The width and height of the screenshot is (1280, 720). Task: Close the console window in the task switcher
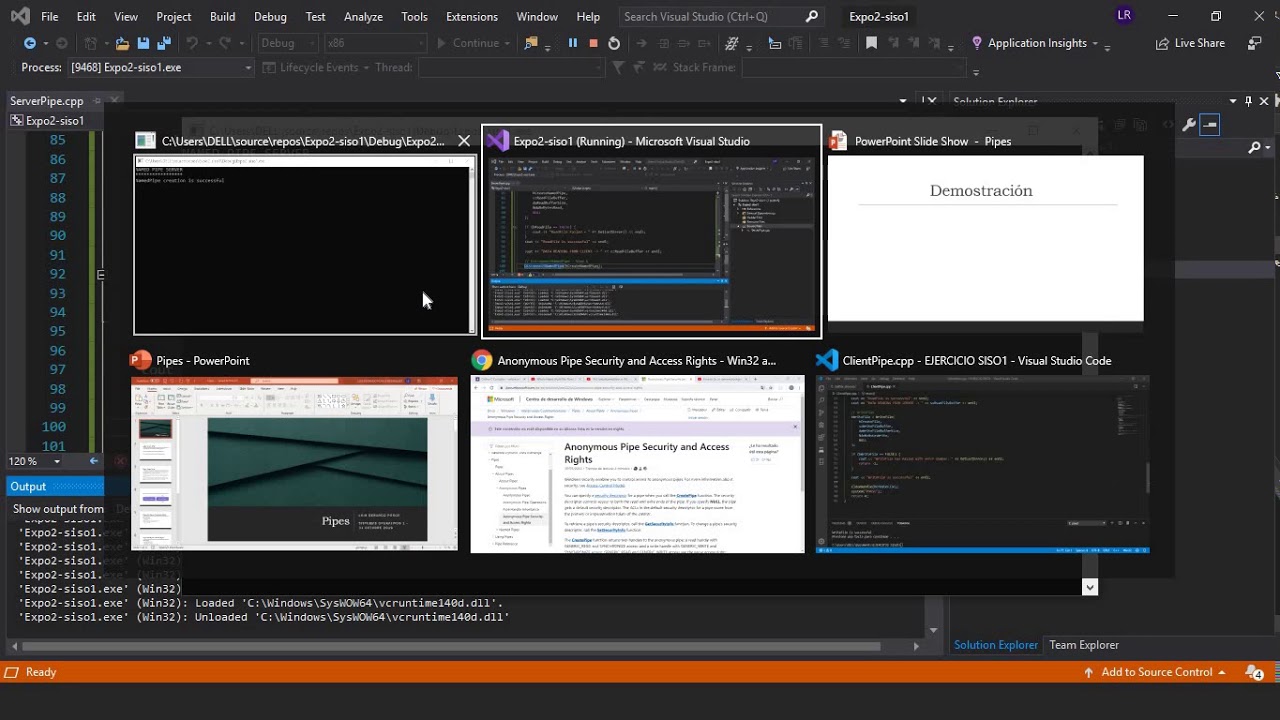click(463, 141)
